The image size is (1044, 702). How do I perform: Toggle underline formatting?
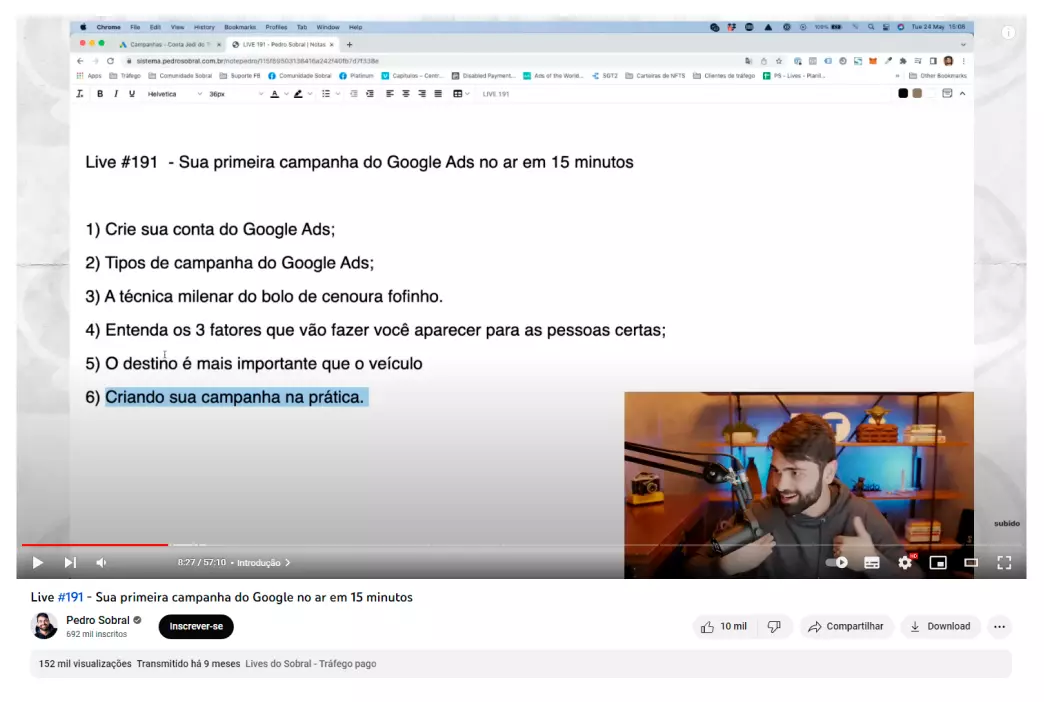click(x=132, y=94)
